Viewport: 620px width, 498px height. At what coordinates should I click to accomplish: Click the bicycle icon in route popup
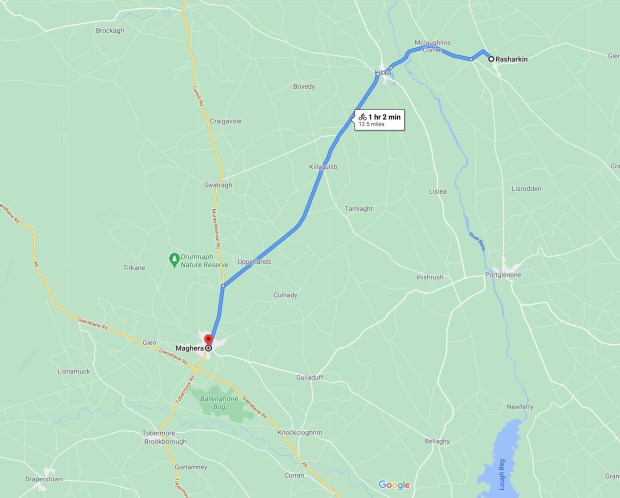(362, 116)
